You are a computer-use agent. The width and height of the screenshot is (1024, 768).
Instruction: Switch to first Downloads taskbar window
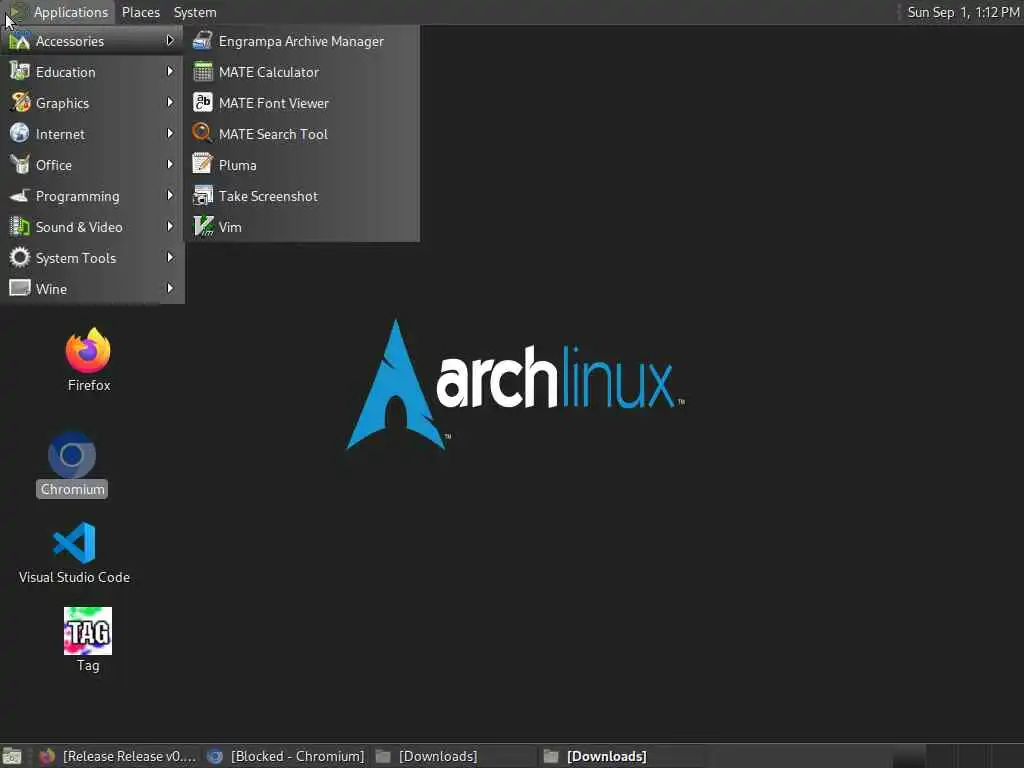coord(453,756)
